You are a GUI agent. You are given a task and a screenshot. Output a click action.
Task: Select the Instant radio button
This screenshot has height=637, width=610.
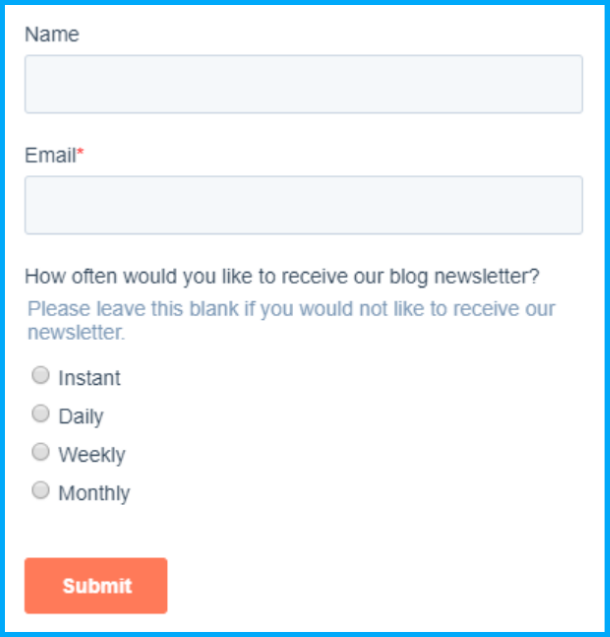tap(40, 375)
